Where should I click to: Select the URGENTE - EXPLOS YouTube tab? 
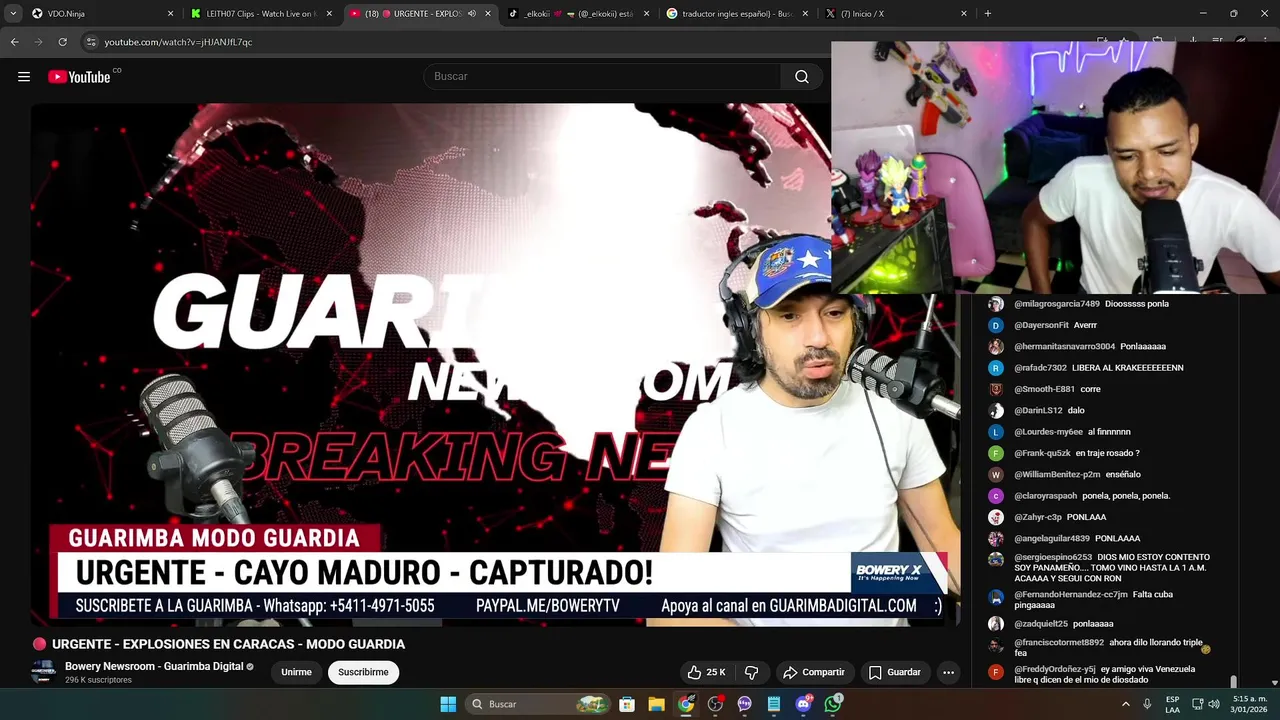420,14
